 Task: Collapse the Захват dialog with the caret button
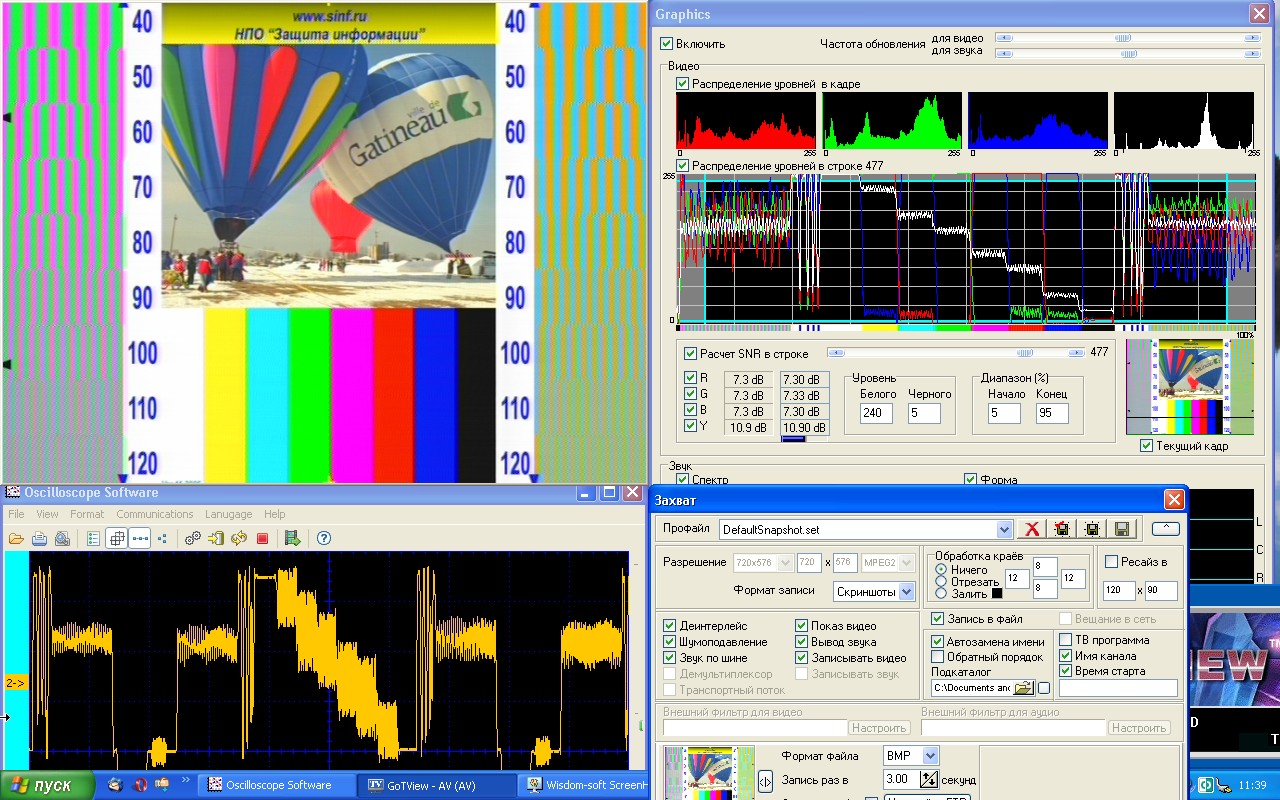click(1165, 529)
